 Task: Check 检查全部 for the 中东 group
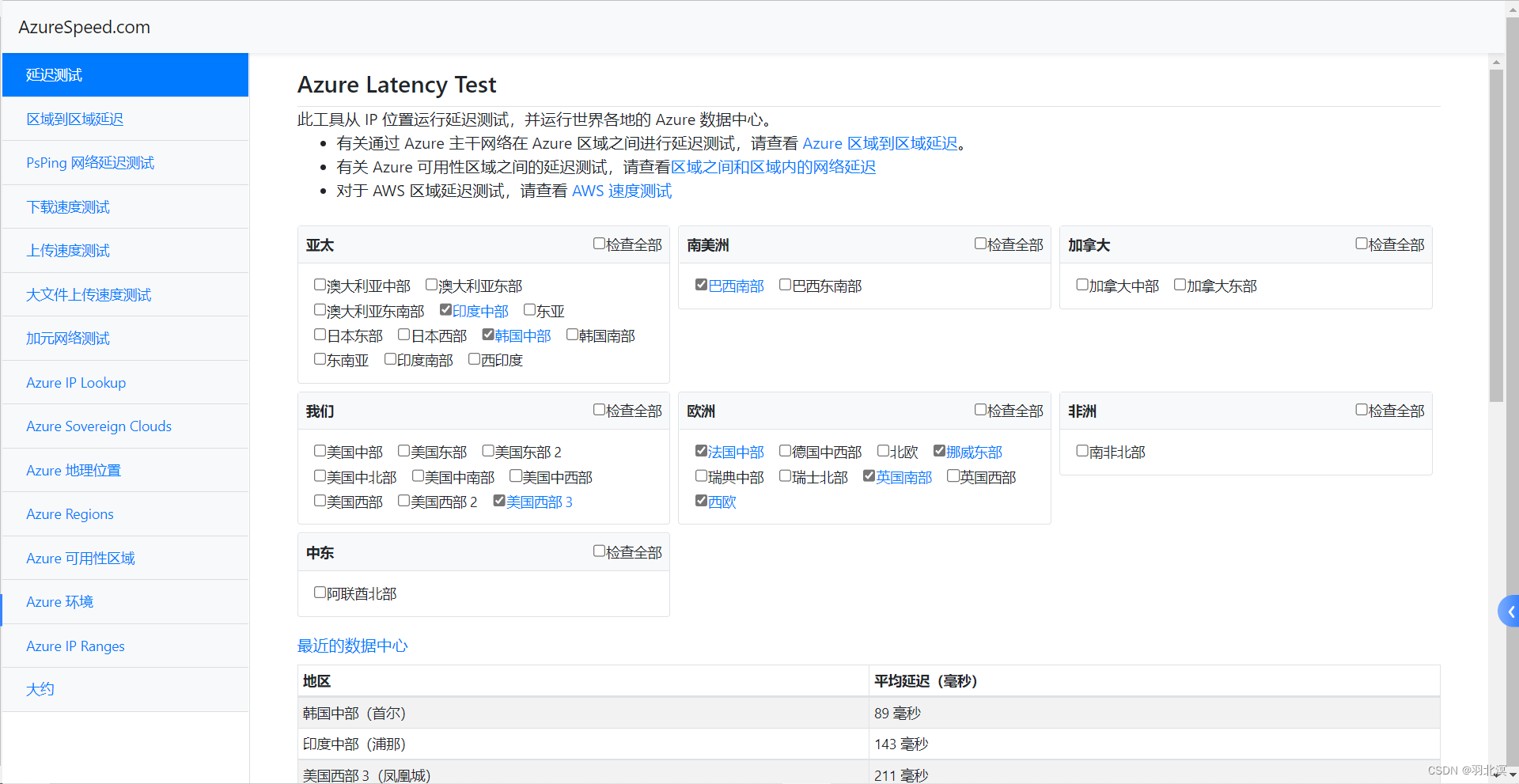599,551
